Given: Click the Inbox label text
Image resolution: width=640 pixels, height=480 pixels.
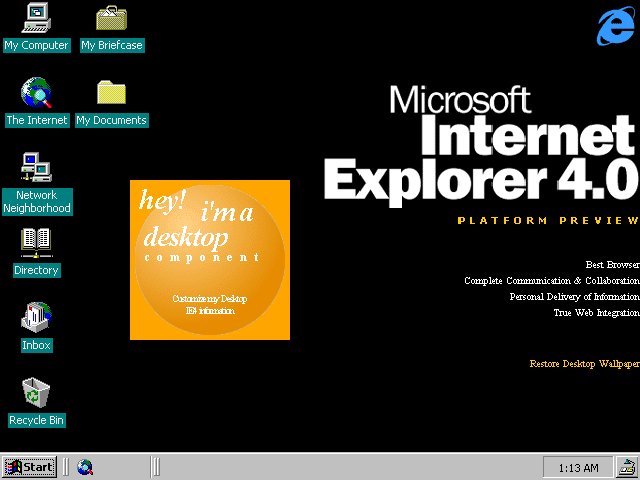Looking at the screenshot, I should (x=36, y=345).
